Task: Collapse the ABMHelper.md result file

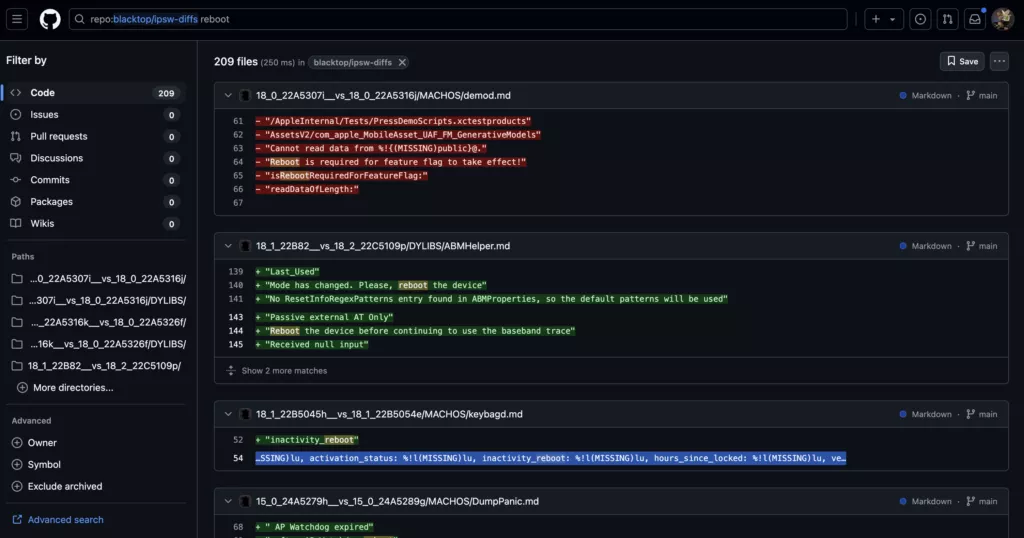Action: click(x=229, y=246)
